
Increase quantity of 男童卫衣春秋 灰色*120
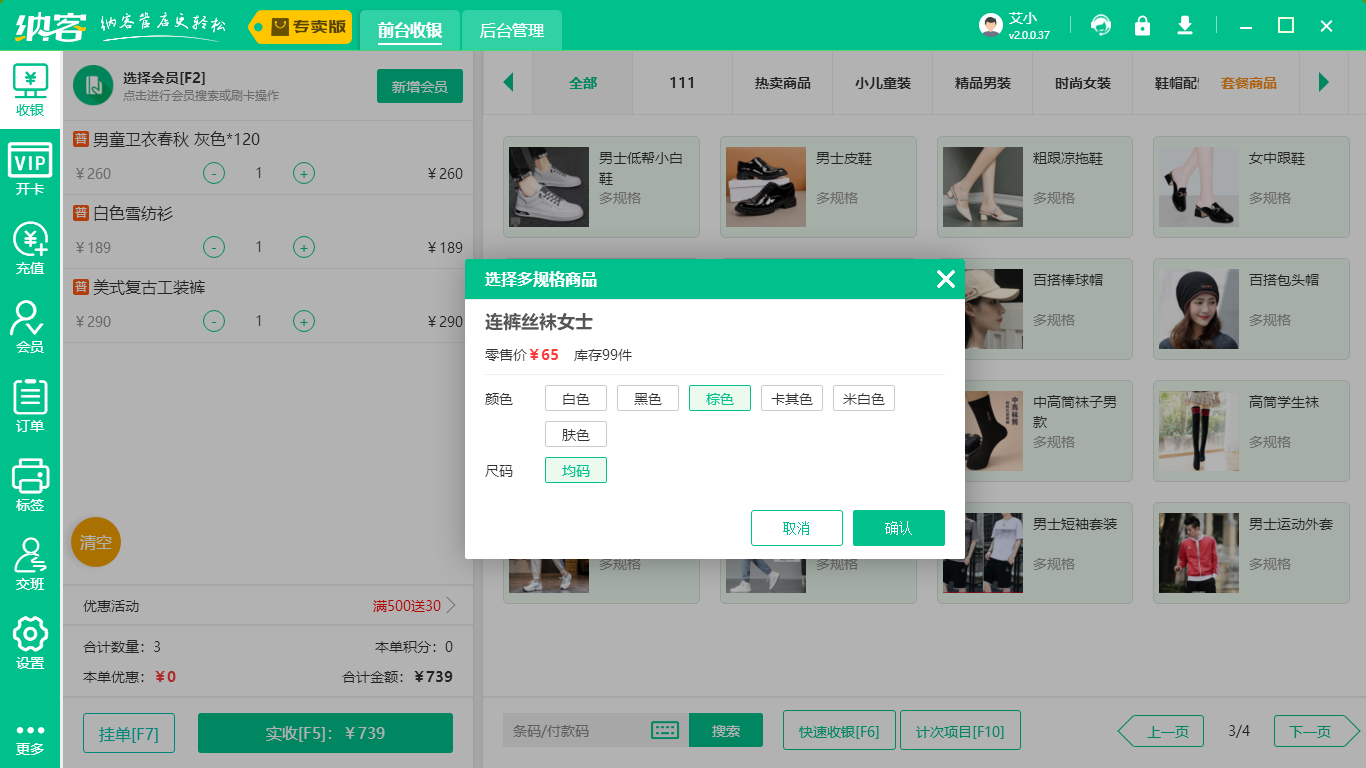pyautogui.click(x=304, y=173)
